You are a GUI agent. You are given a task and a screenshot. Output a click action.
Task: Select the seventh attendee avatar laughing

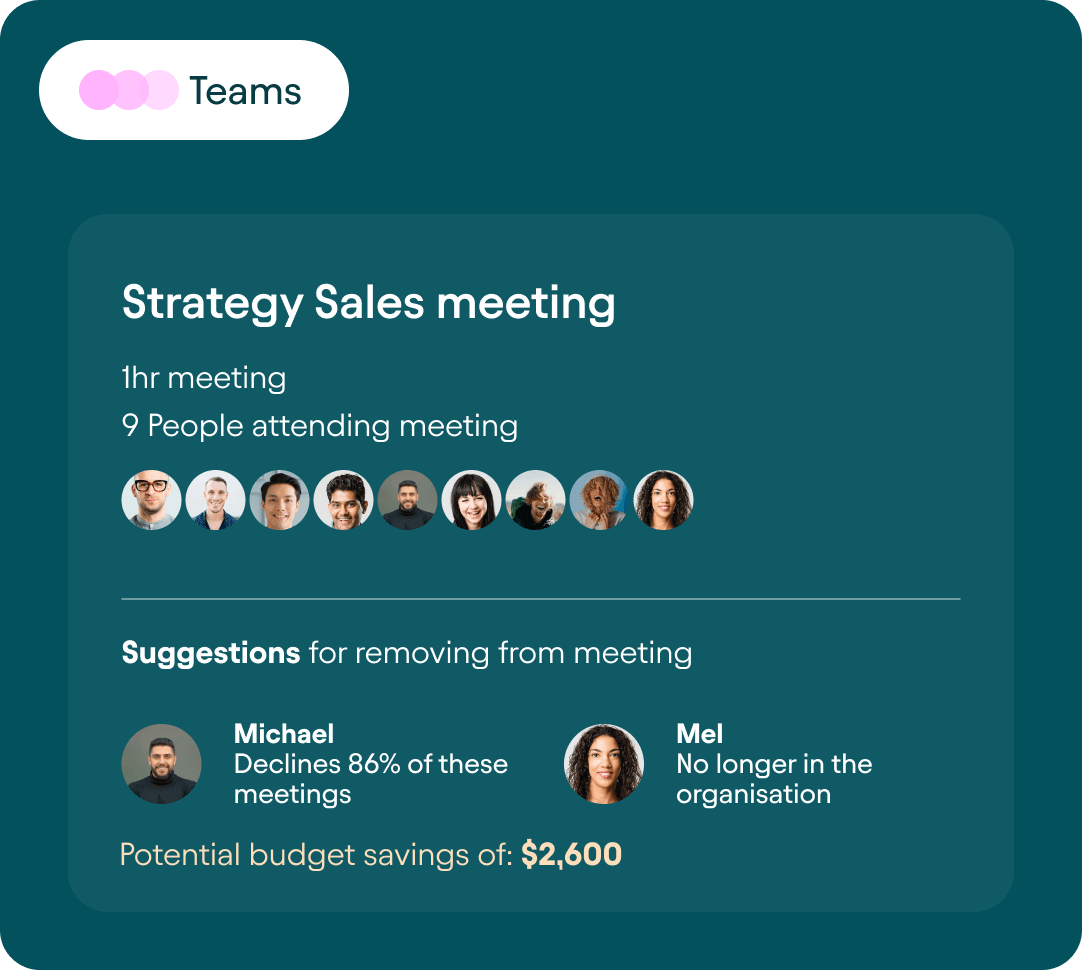(535, 500)
